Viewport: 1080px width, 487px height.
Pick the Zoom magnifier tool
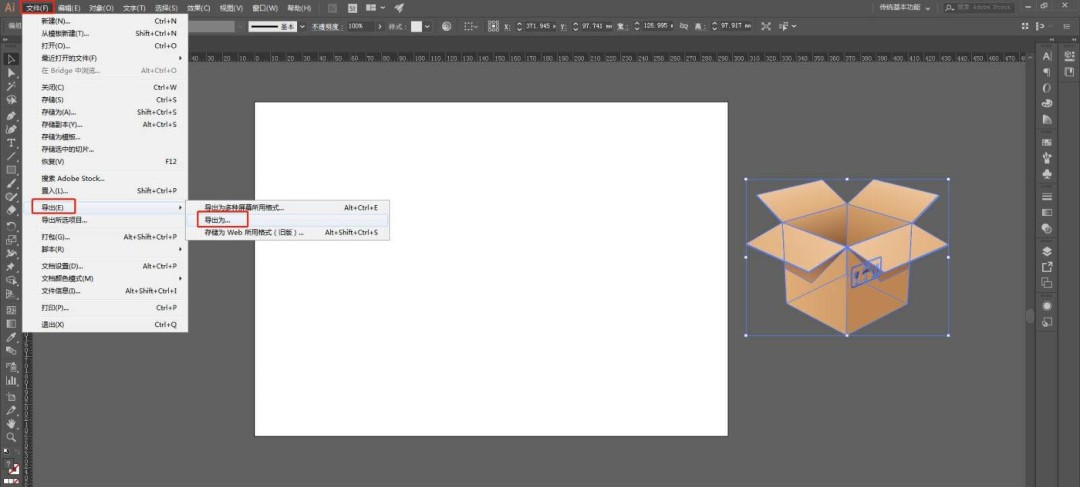pos(11,437)
